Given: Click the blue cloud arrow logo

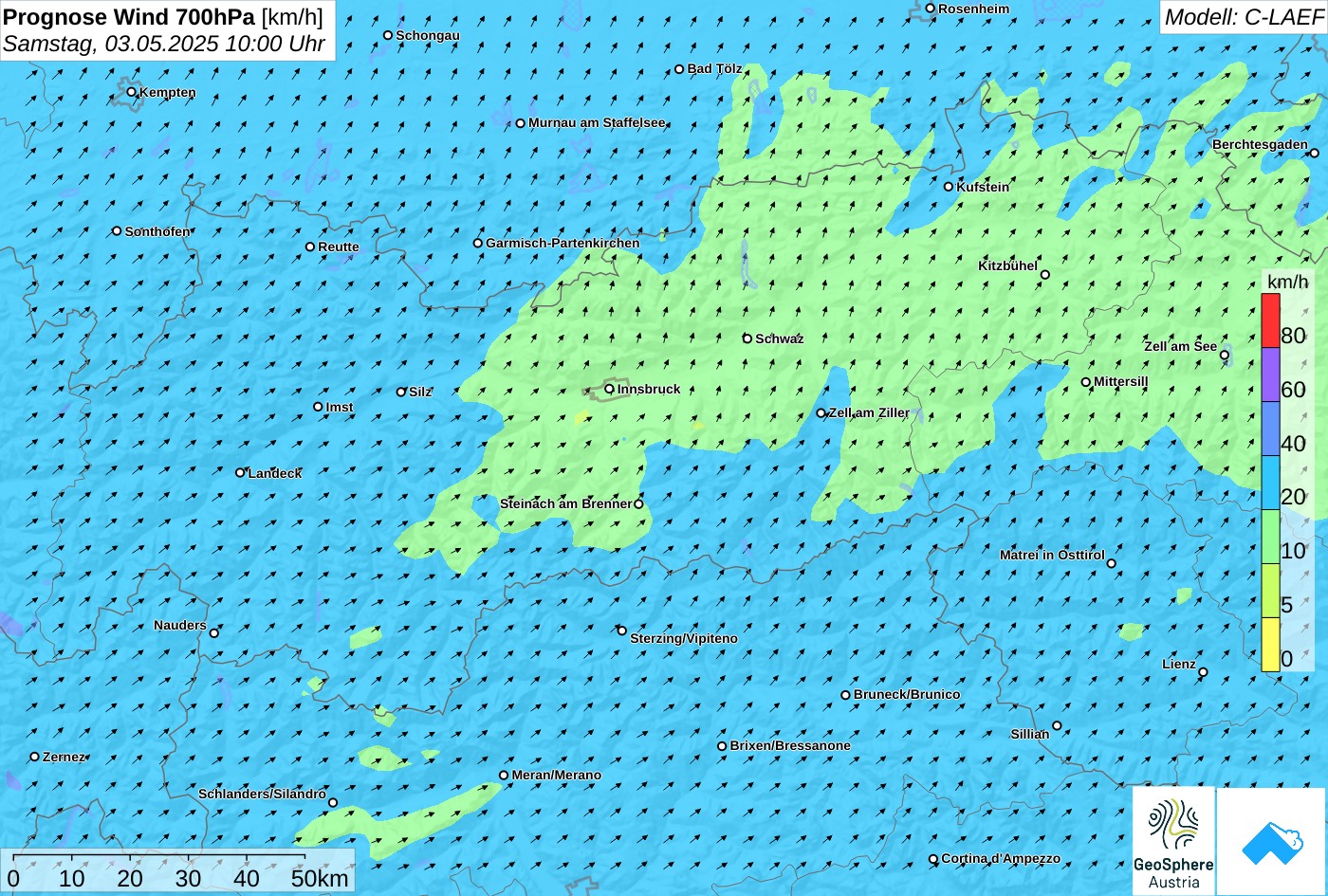Looking at the screenshot, I should pyautogui.click(x=1272, y=842).
